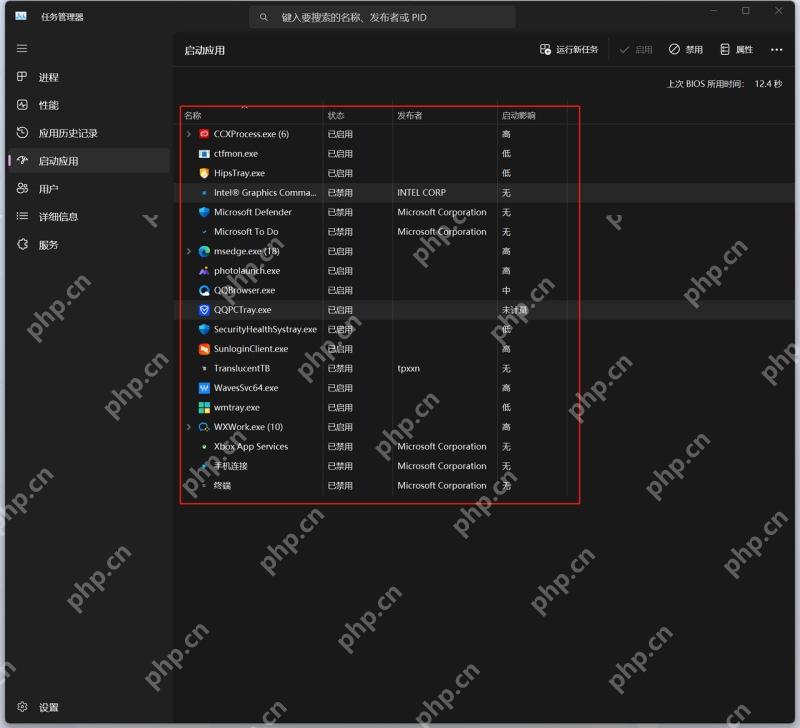Click the Microsoft Defender shield icon
The width and height of the screenshot is (800, 728).
tap(204, 212)
